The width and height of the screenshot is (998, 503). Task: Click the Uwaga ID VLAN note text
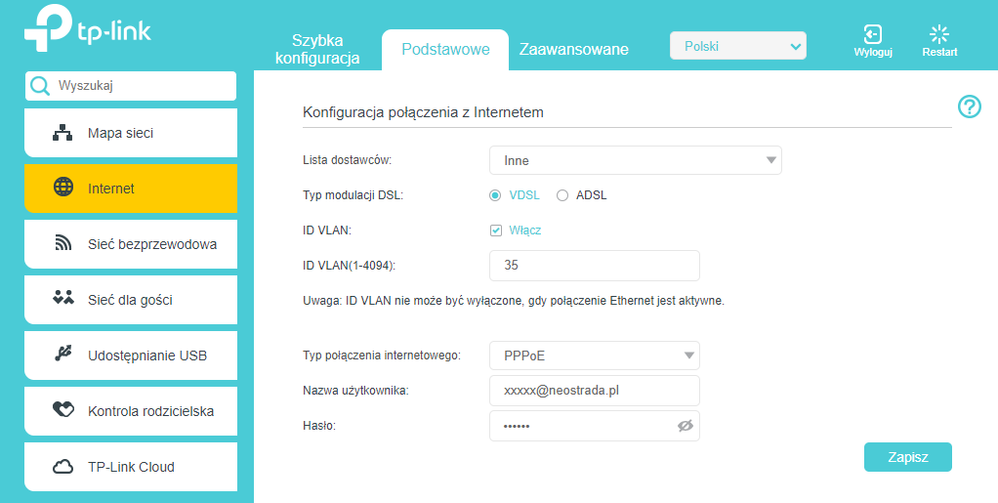514,301
